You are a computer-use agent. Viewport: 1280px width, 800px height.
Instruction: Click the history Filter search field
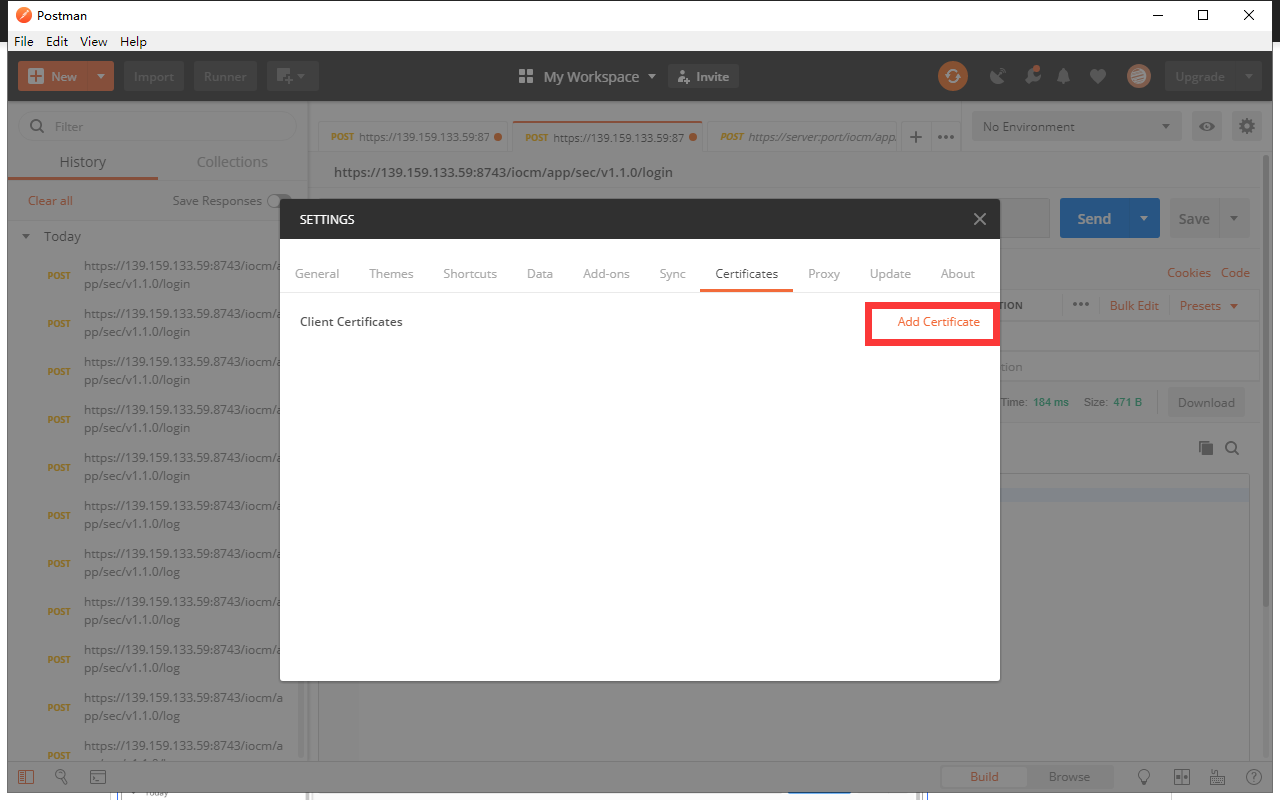click(x=158, y=127)
